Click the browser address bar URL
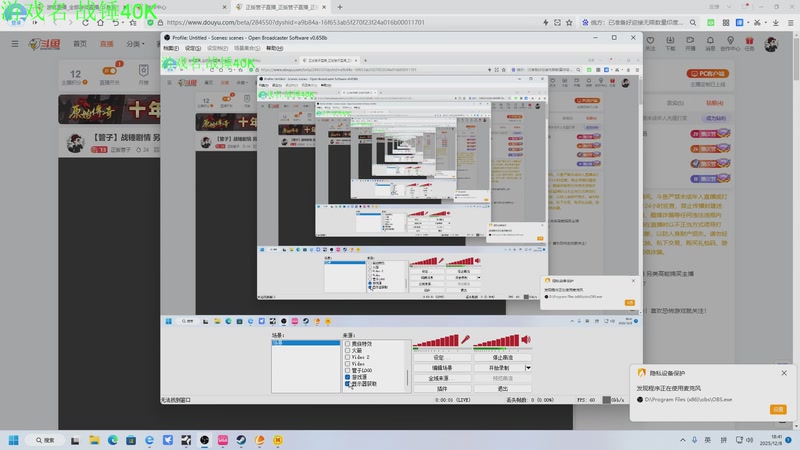This screenshot has height=450, width=800. 295,22
